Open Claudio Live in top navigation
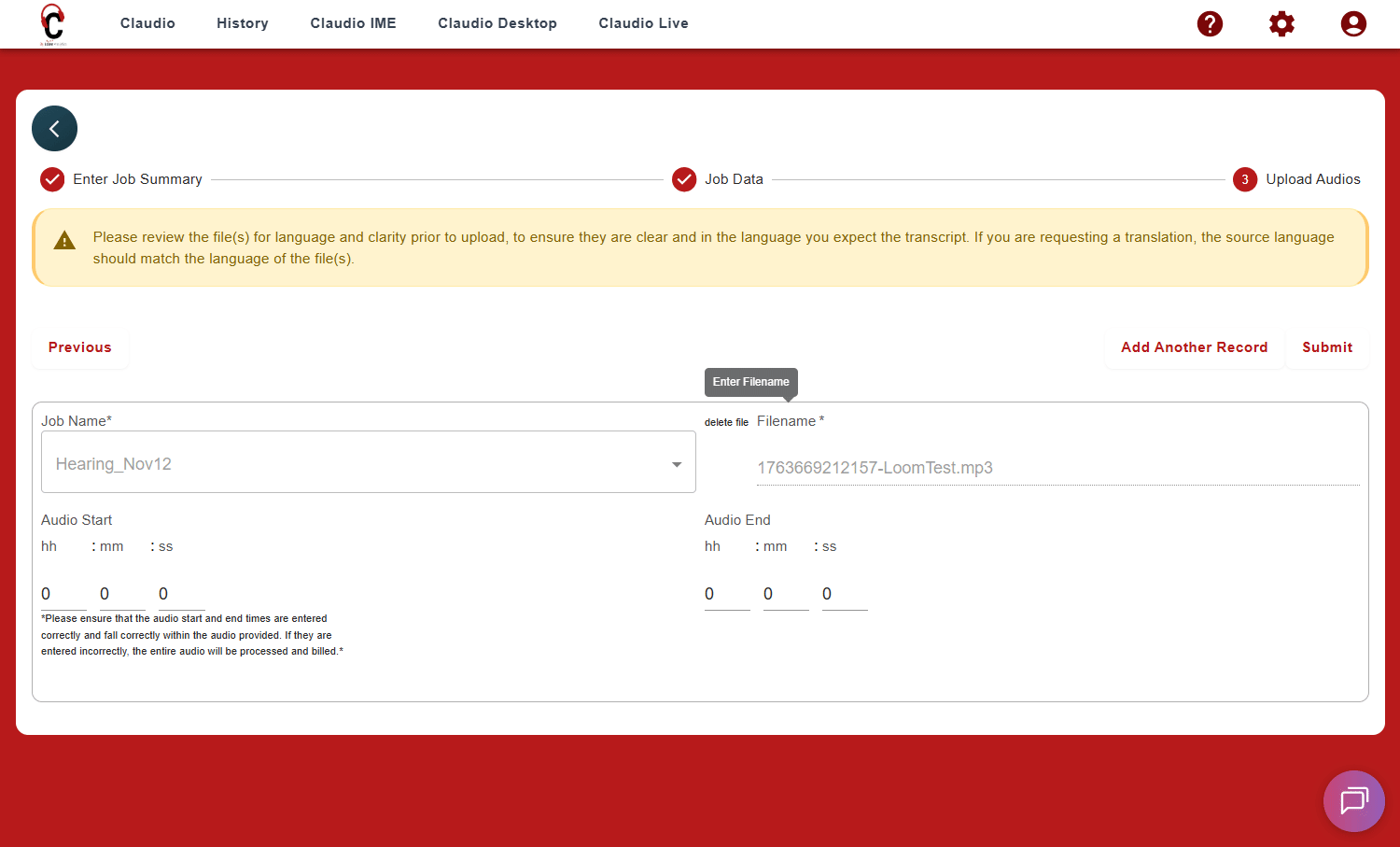The image size is (1400, 847). 643,23
